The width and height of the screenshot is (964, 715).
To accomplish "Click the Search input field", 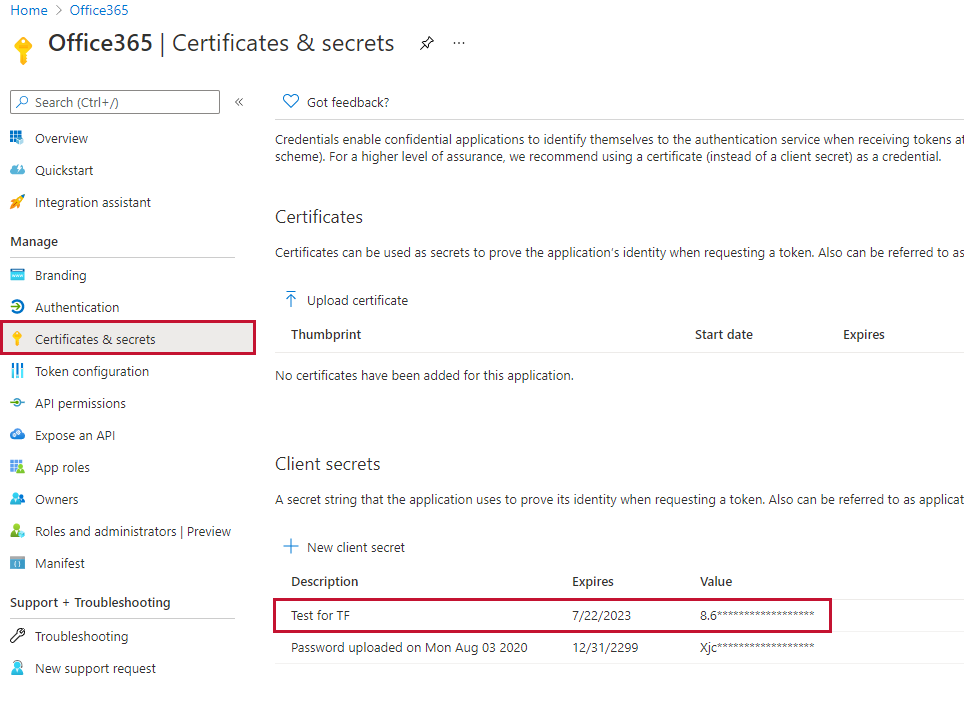I will point(115,102).
